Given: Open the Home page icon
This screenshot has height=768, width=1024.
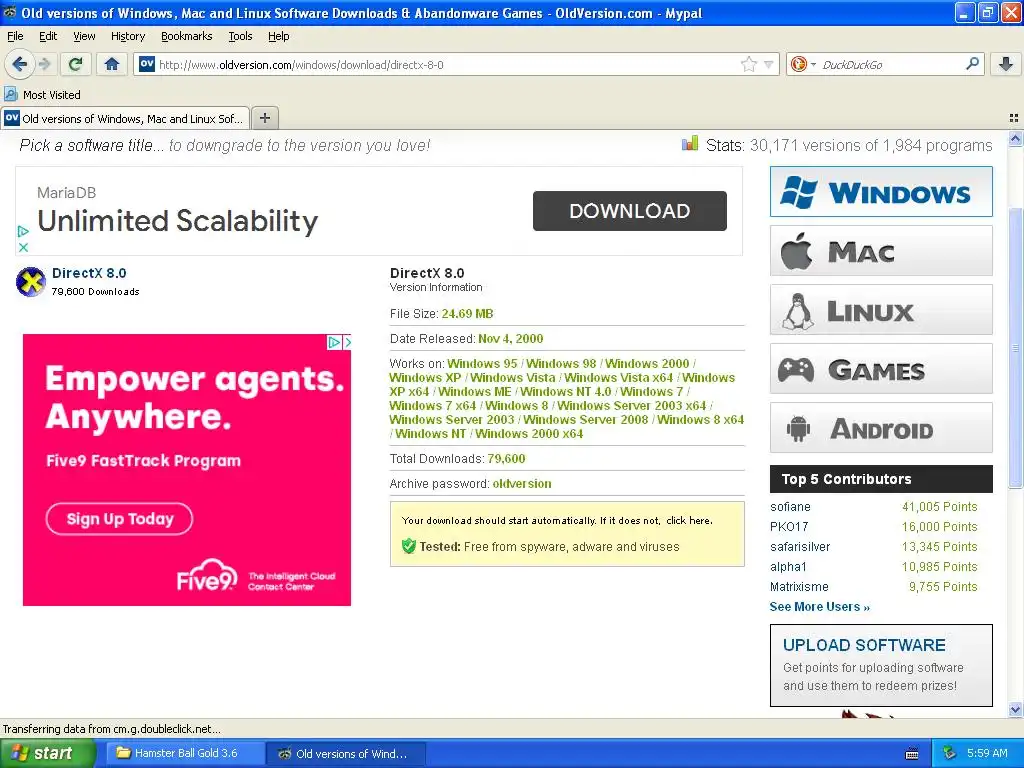Looking at the screenshot, I should [112, 64].
